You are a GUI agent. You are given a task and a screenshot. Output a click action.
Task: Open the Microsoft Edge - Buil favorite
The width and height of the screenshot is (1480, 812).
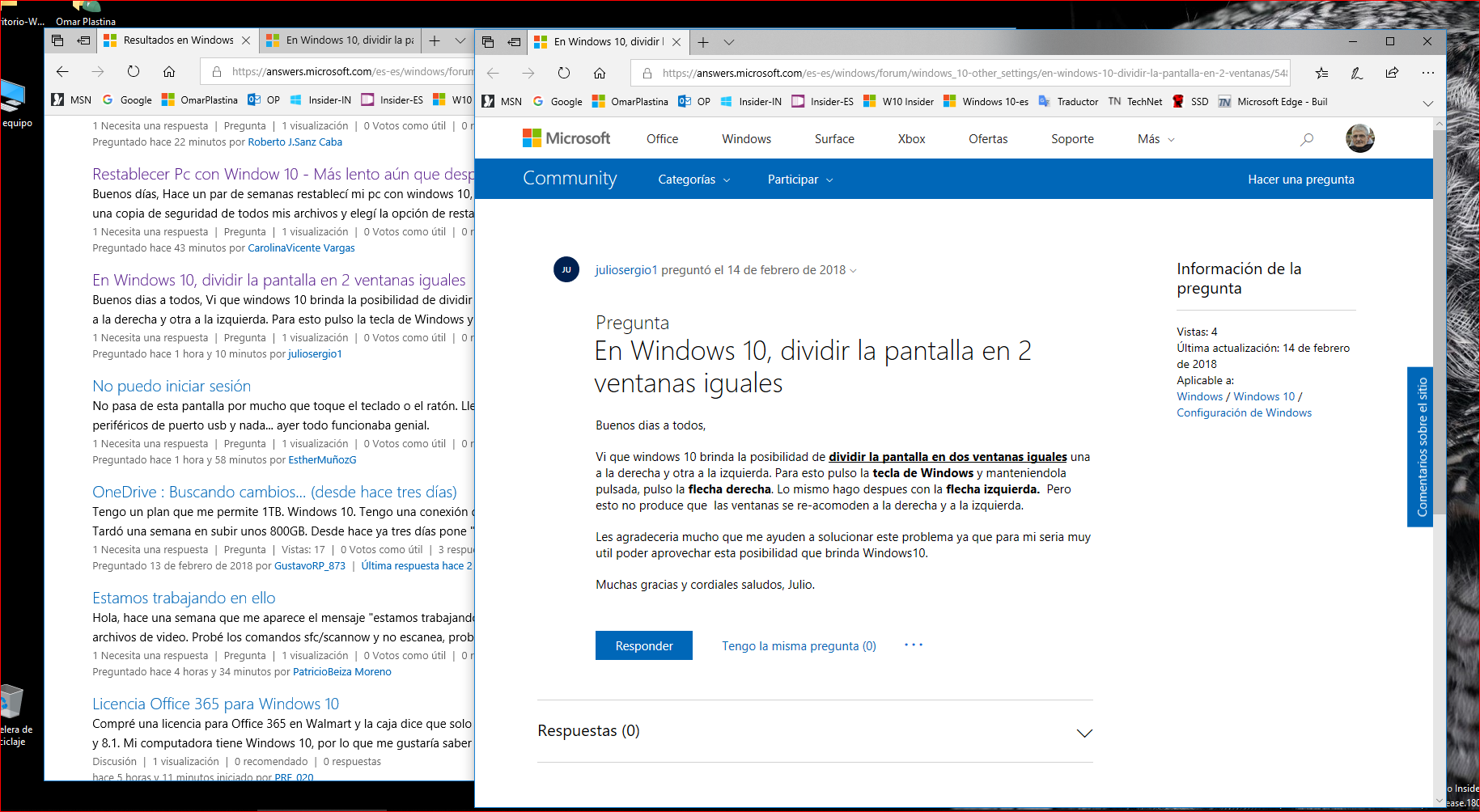point(1273,102)
